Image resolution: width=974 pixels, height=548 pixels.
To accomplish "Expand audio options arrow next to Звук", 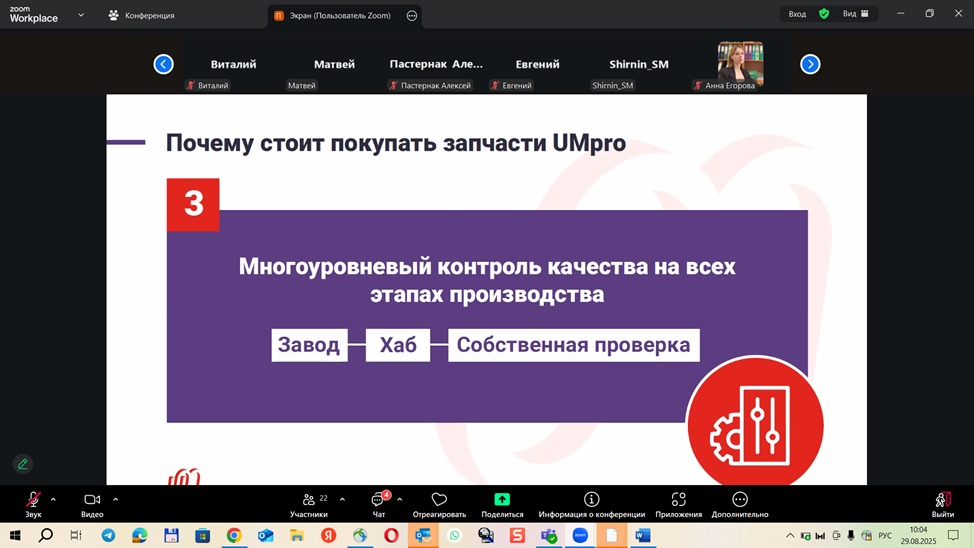I will coord(53,499).
